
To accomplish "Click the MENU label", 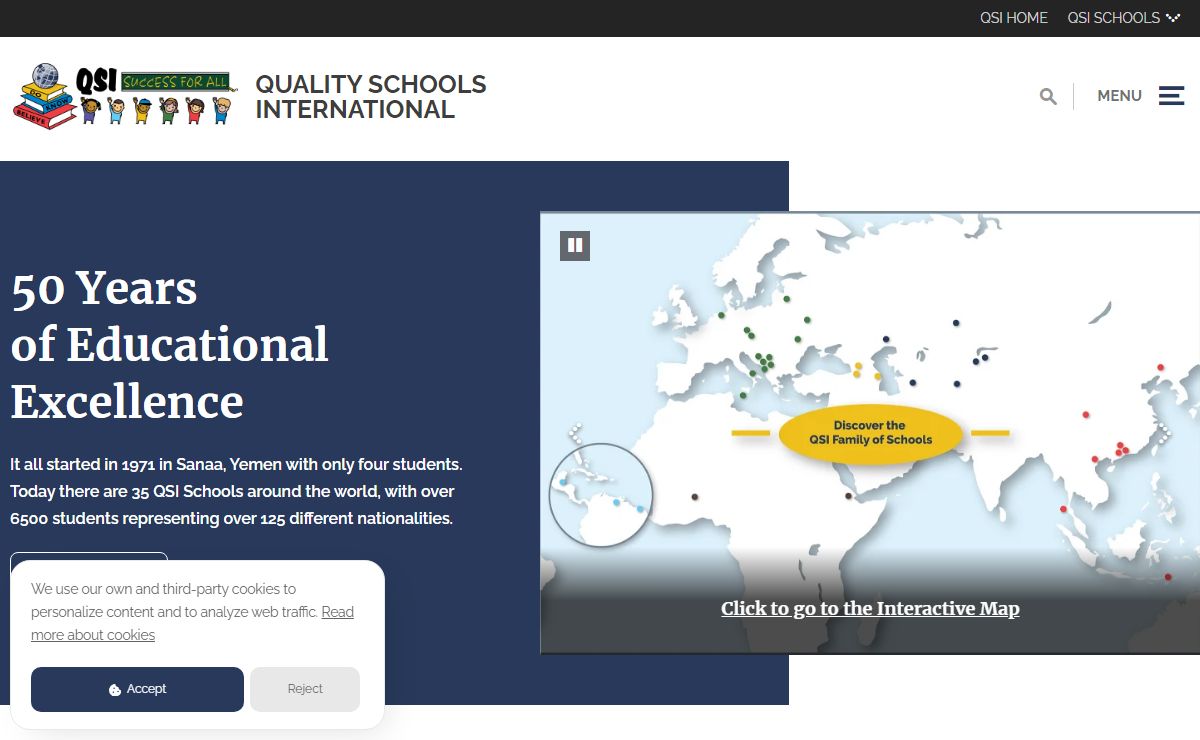I will [x=1119, y=96].
